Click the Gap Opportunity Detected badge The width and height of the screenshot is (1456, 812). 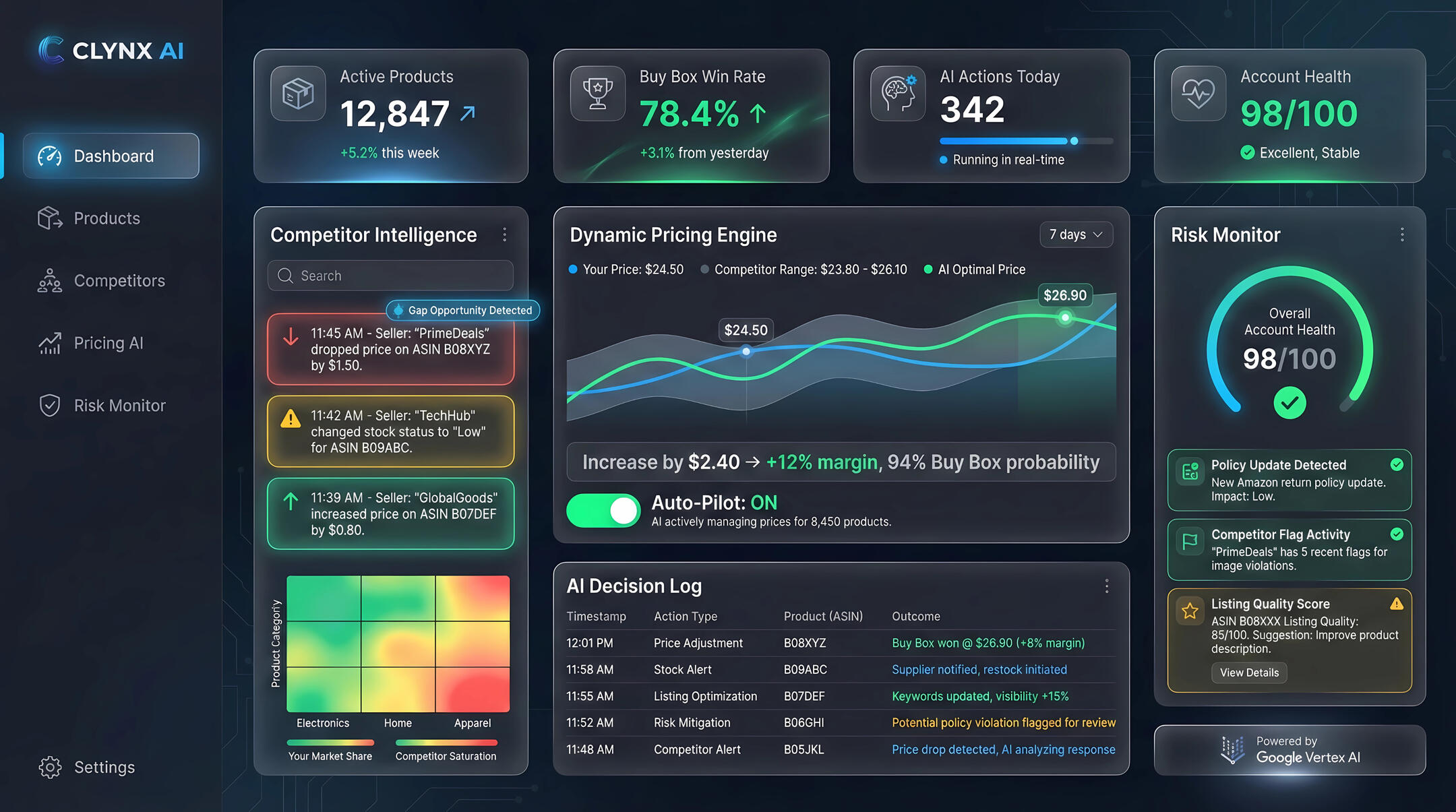pos(463,310)
